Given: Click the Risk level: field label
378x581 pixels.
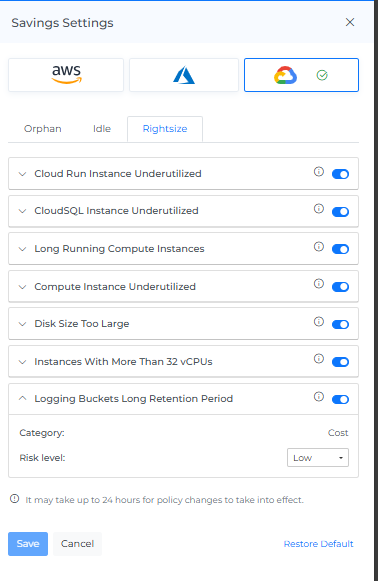Looking at the screenshot, I should 42,458.
